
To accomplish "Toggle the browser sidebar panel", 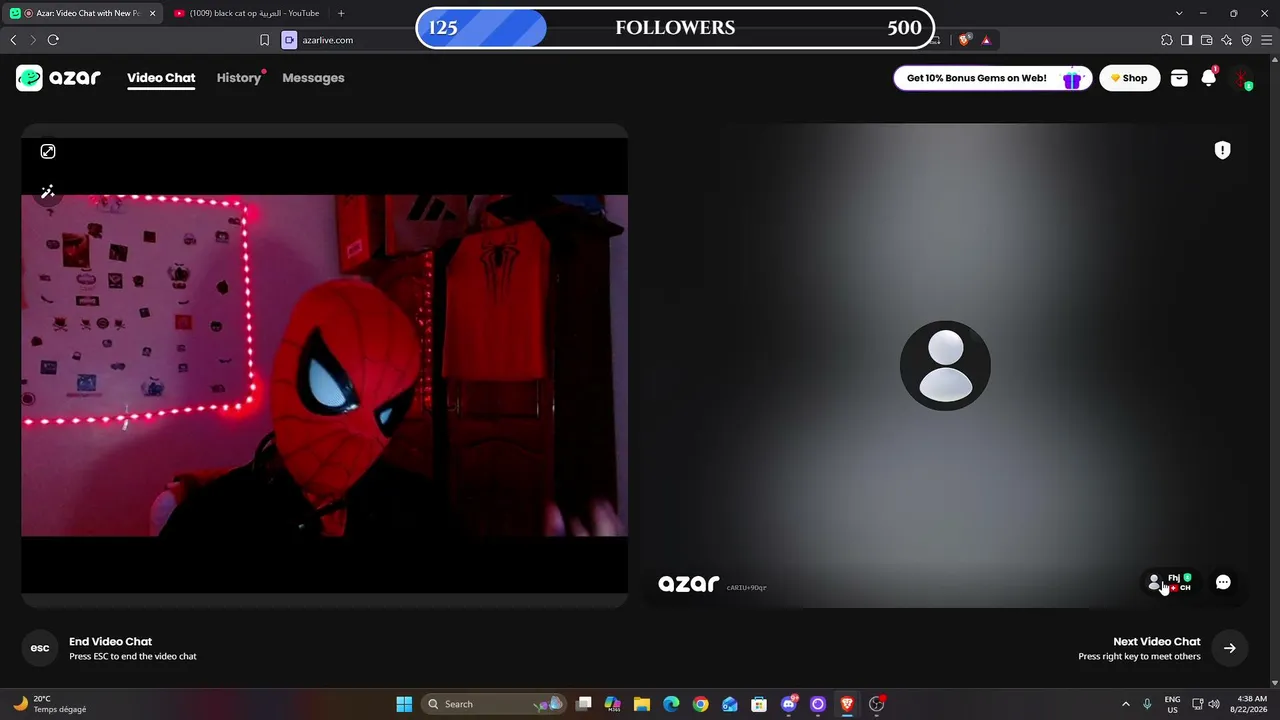I will (x=1186, y=40).
